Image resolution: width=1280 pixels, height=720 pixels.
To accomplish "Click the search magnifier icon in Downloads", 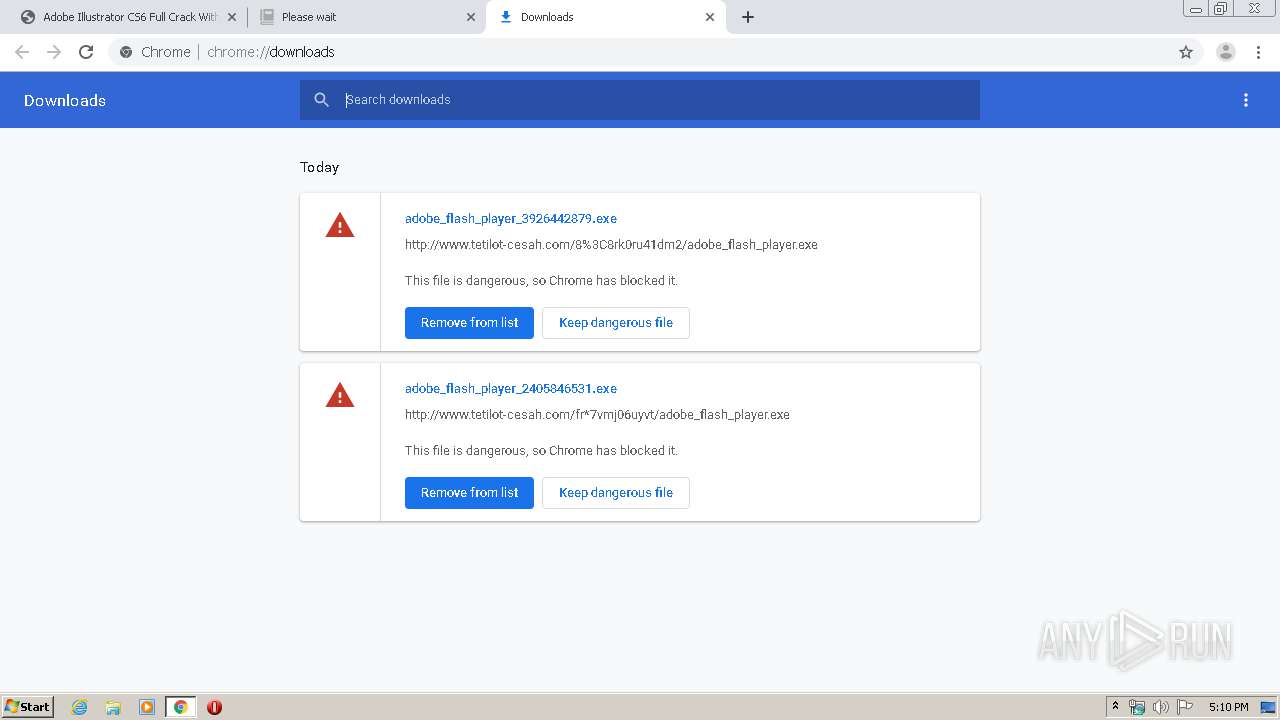I will [x=322, y=100].
